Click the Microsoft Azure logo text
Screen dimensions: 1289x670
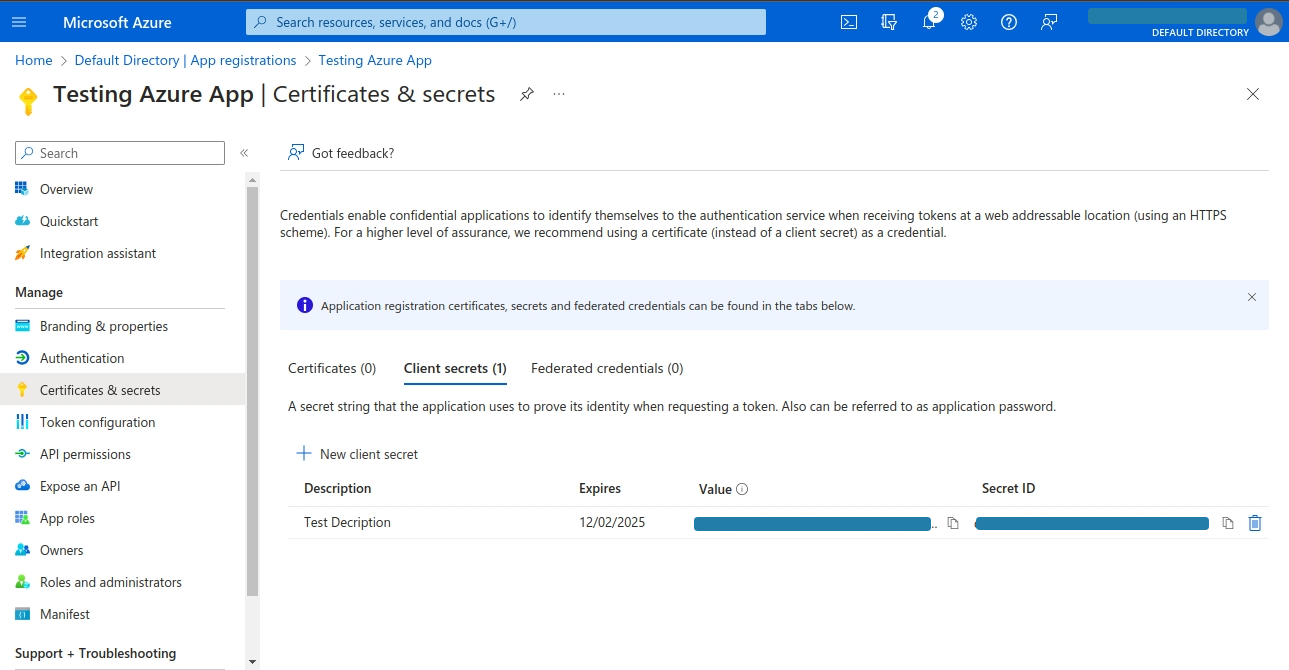pyautogui.click(x=117, y=22)
